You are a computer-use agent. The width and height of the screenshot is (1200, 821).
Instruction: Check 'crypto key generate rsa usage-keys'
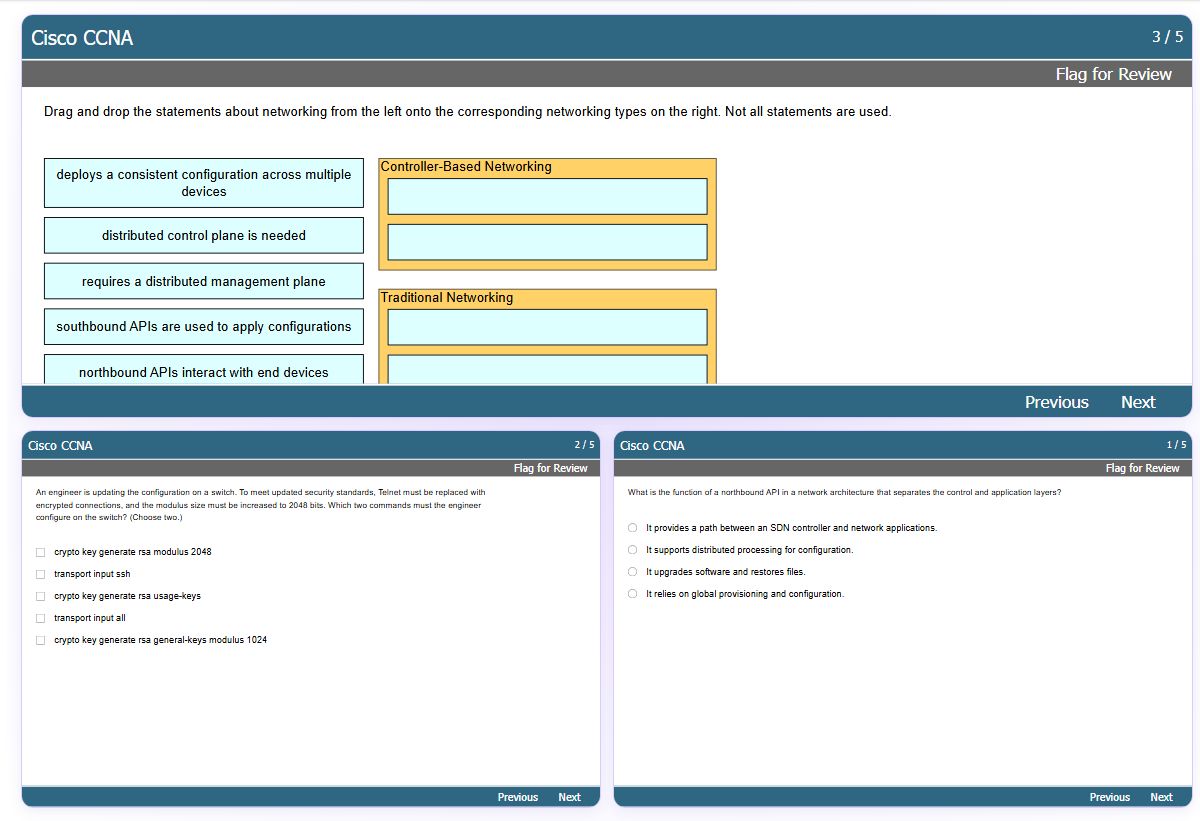pyautogui.click(x=40, y=596)
